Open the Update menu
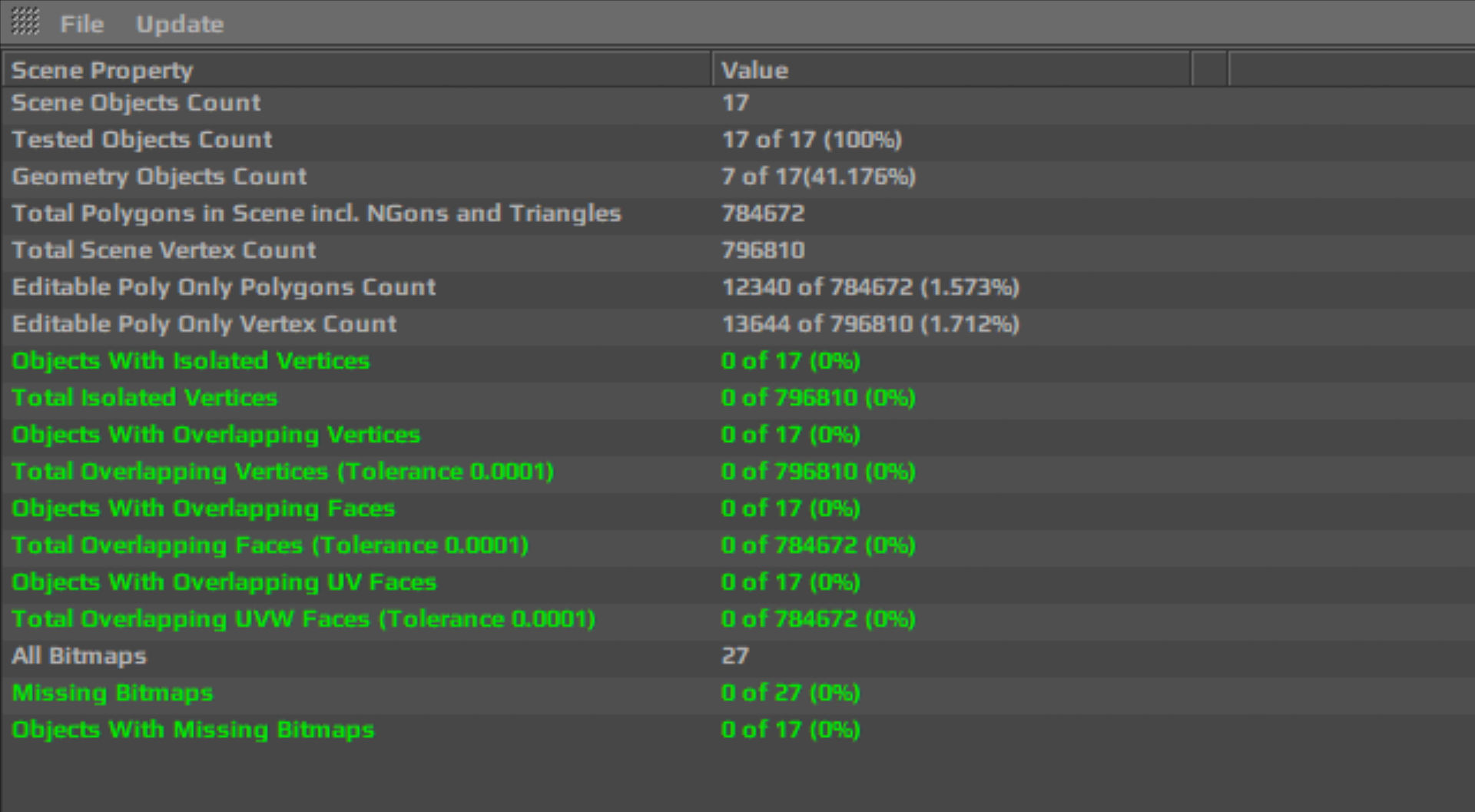Image resolution: width=1475 pixels, height=812 pixels. [x=180, y=24]
